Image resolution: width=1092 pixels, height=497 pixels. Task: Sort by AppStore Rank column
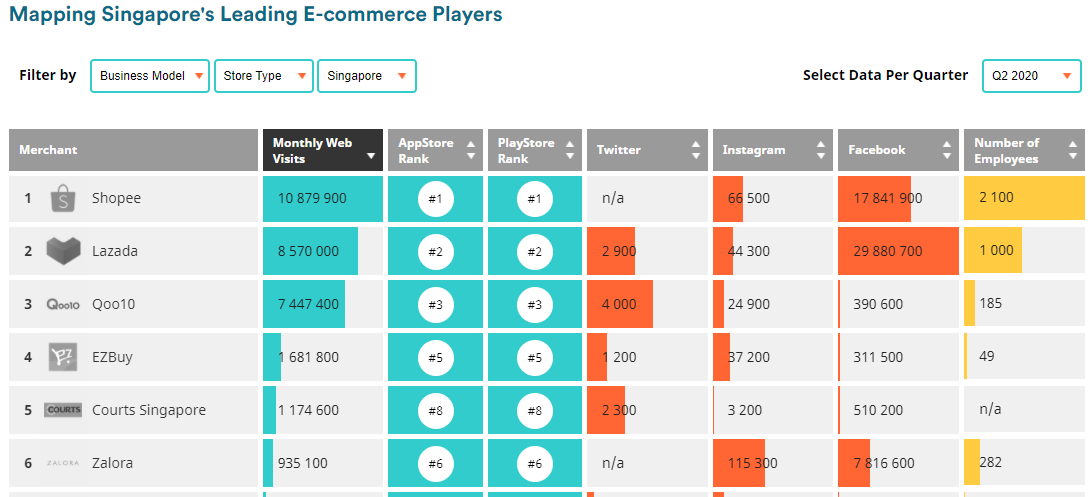click(435, 150)
